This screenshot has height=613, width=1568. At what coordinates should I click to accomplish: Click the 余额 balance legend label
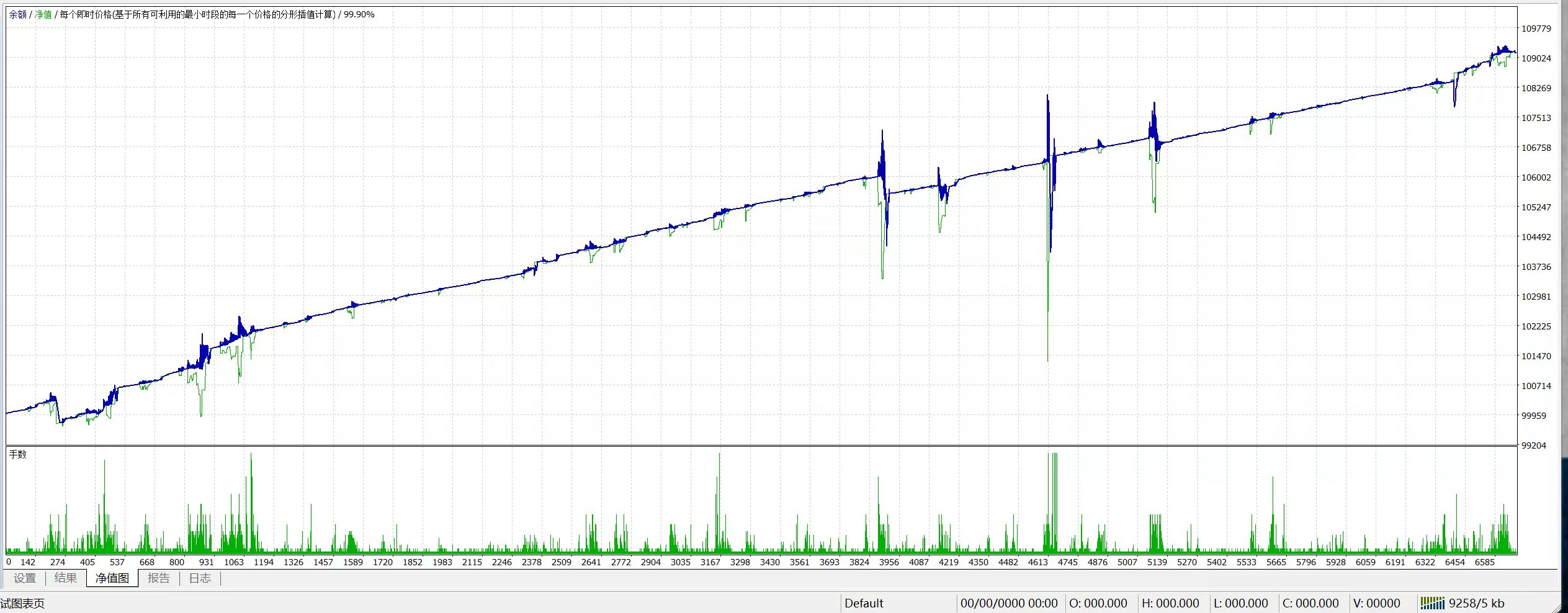pyautogui.click(x=17, y=14)
